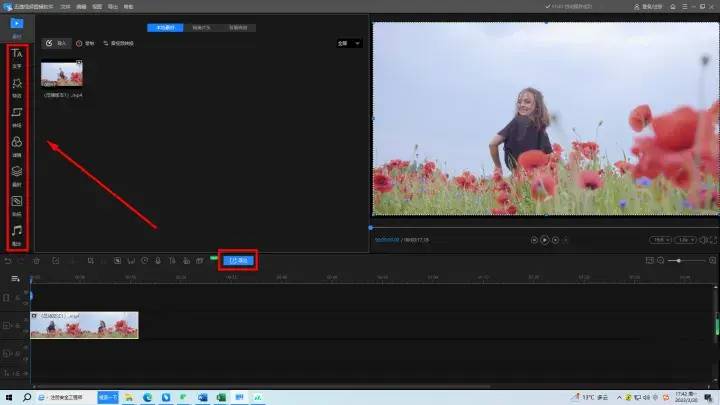
Task: Open the Text (文字) panel in sidebar
Action: click(17, 56)
